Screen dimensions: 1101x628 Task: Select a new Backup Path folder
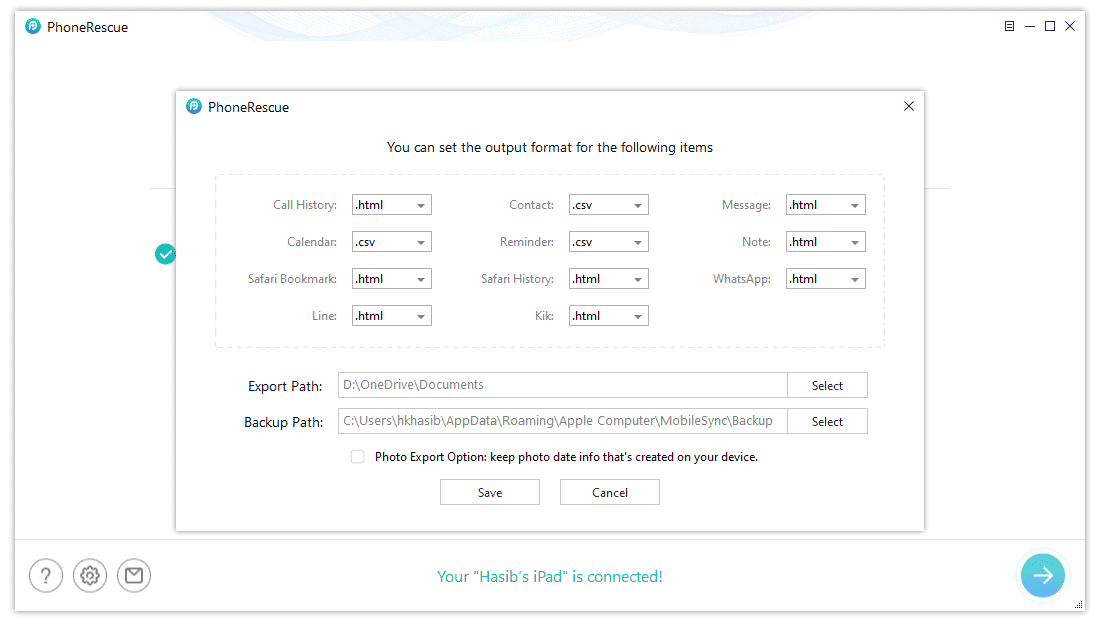(x=827, y=421)
